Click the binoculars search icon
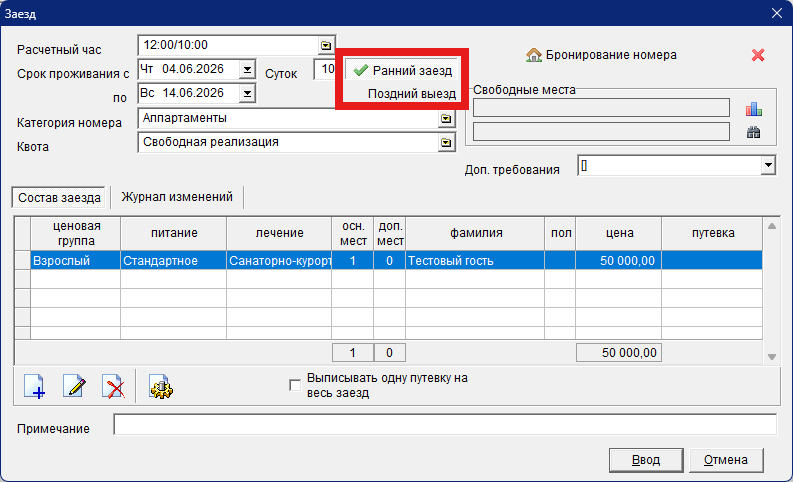793x482 pixels. (754, 133)
